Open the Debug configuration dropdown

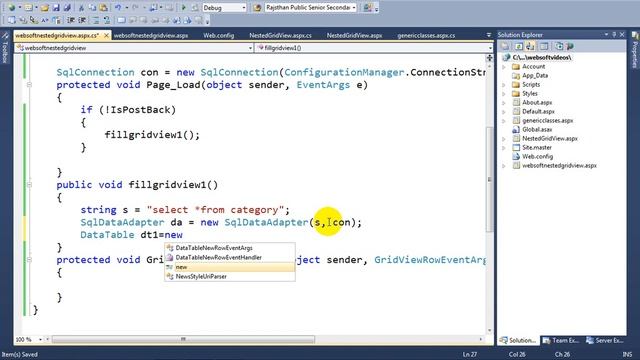coord(244,7)
